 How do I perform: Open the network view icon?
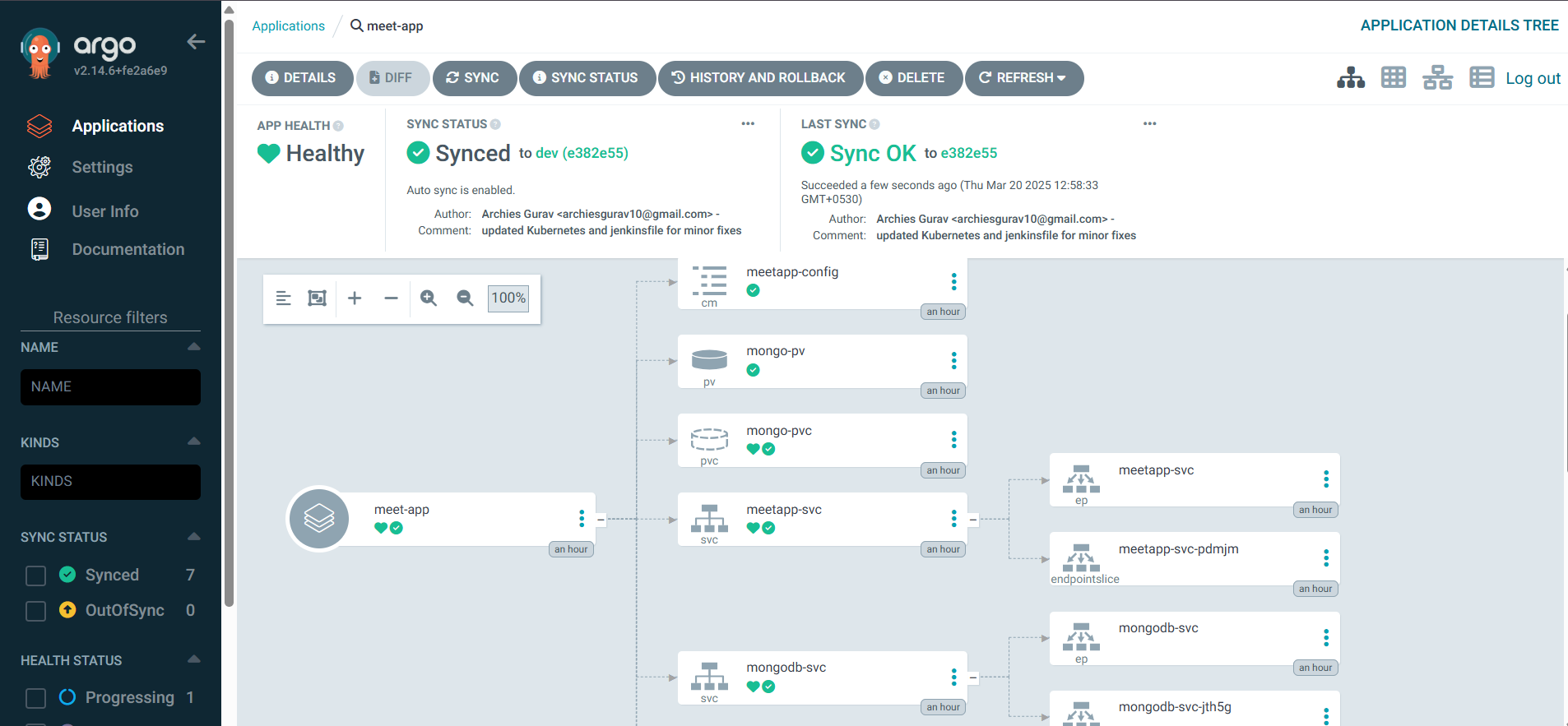[1437, 78]
